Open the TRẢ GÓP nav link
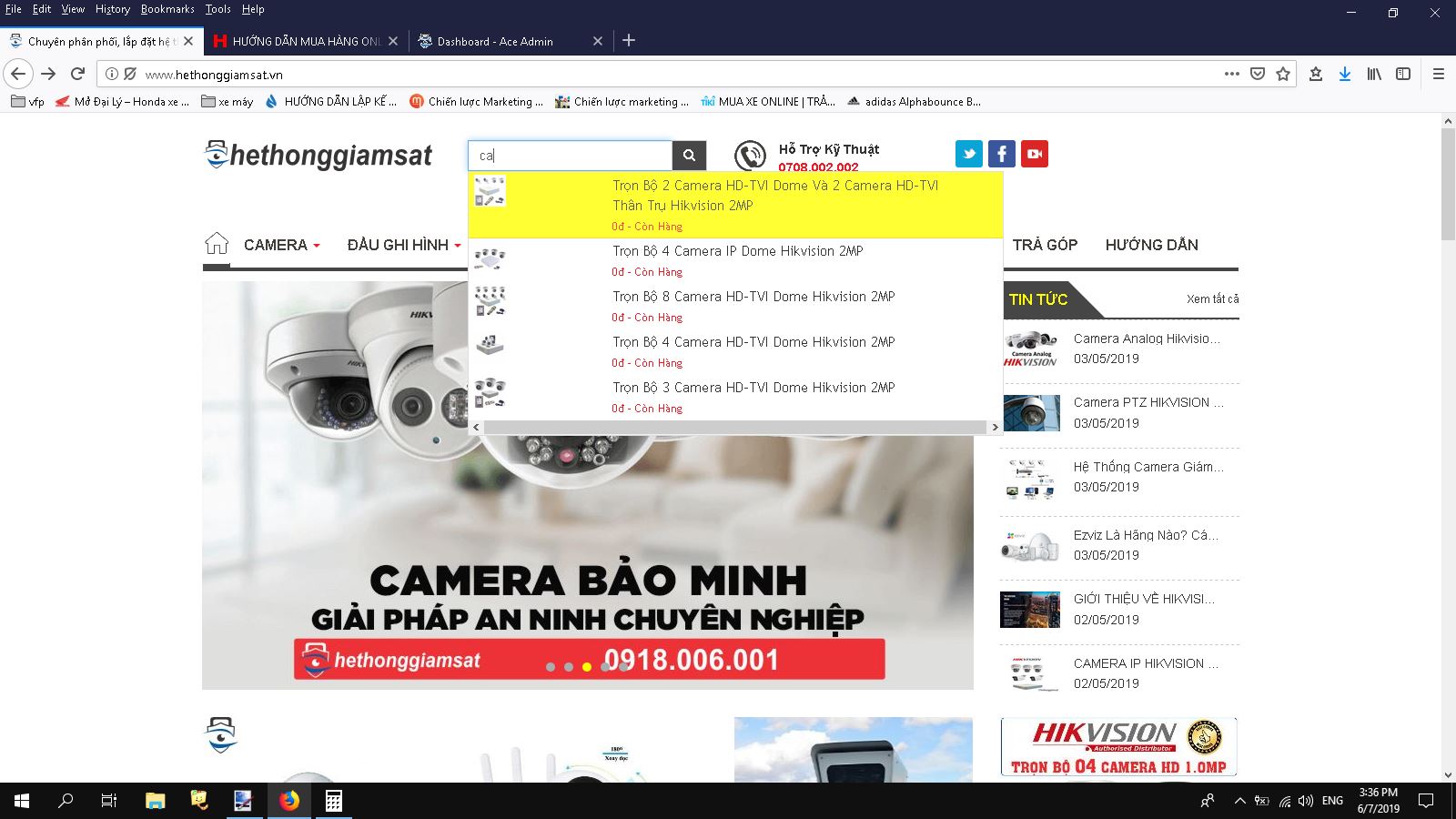 (1045, 245)
